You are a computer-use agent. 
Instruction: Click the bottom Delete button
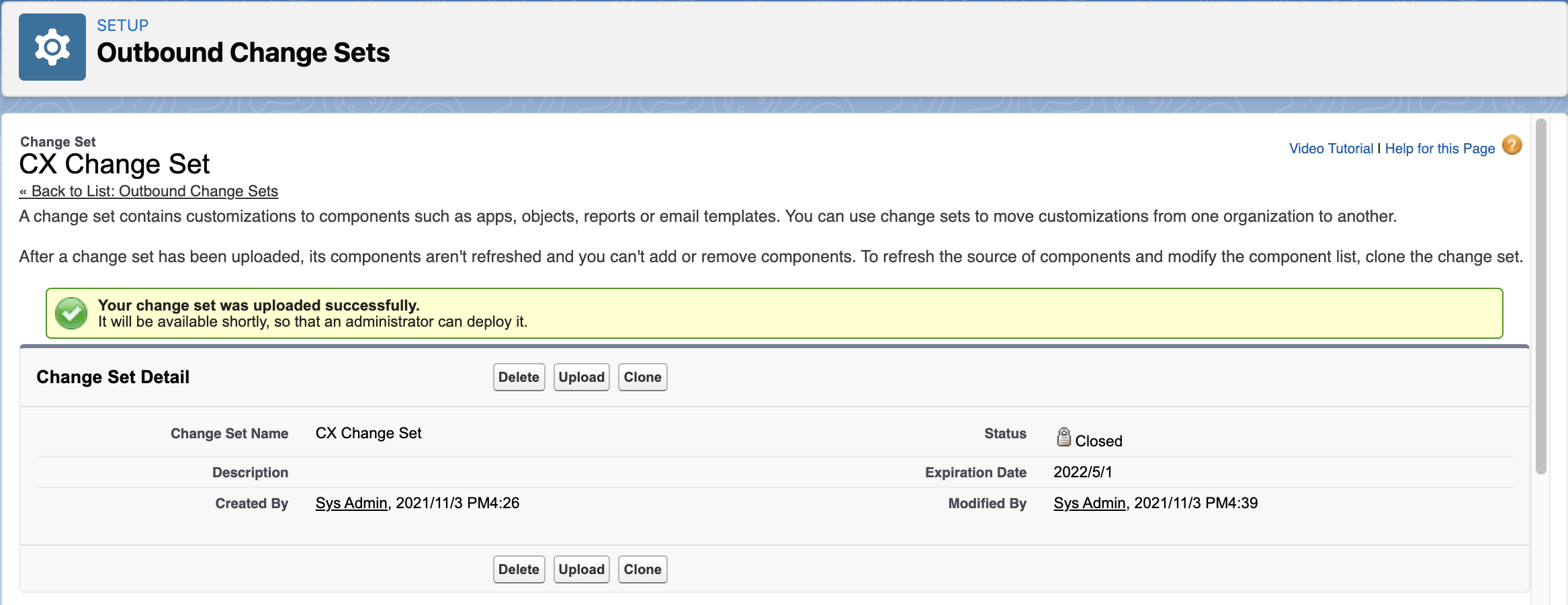coord(519,569)
